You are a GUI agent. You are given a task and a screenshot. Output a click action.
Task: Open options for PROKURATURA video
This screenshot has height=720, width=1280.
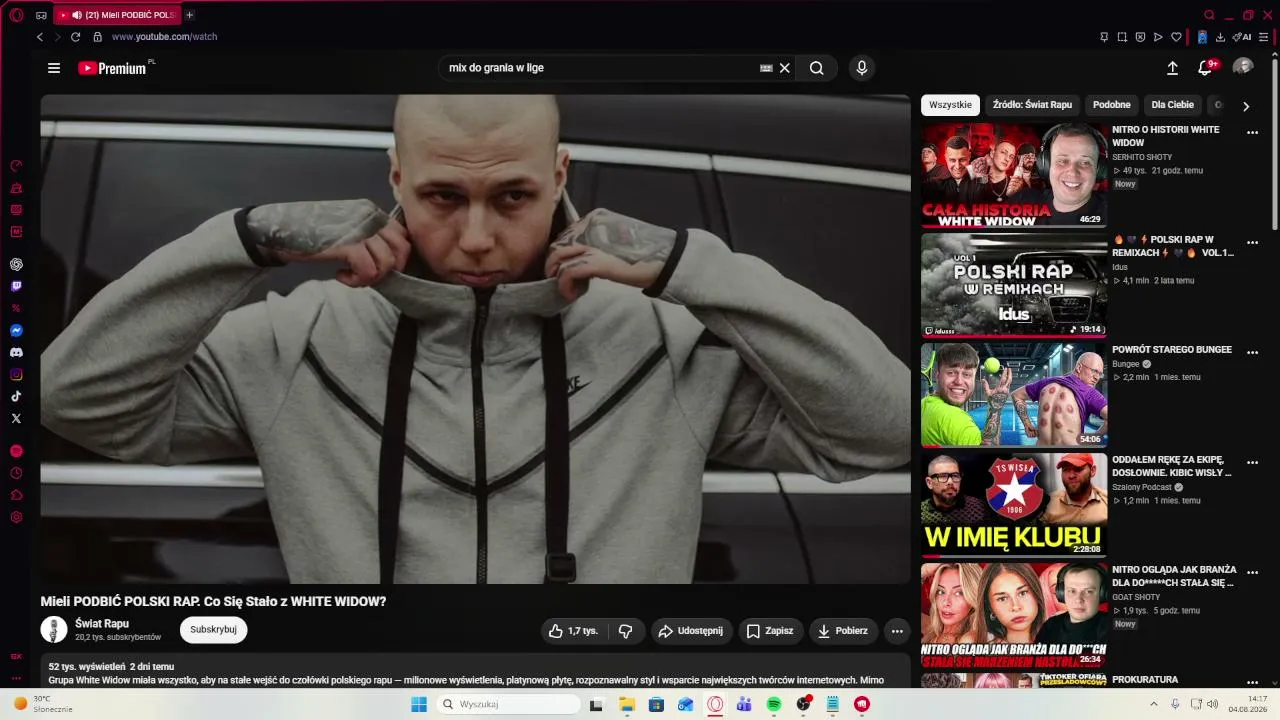[x=1252, y=683]
